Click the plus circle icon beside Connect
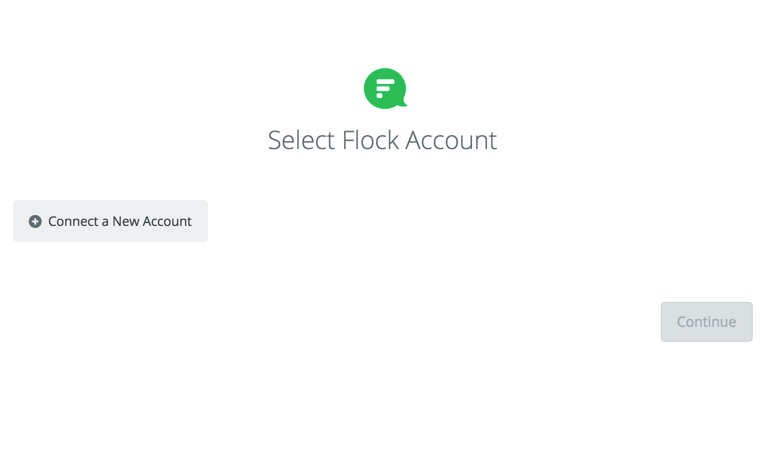The image size is (762, 473). tap(35, 222)
